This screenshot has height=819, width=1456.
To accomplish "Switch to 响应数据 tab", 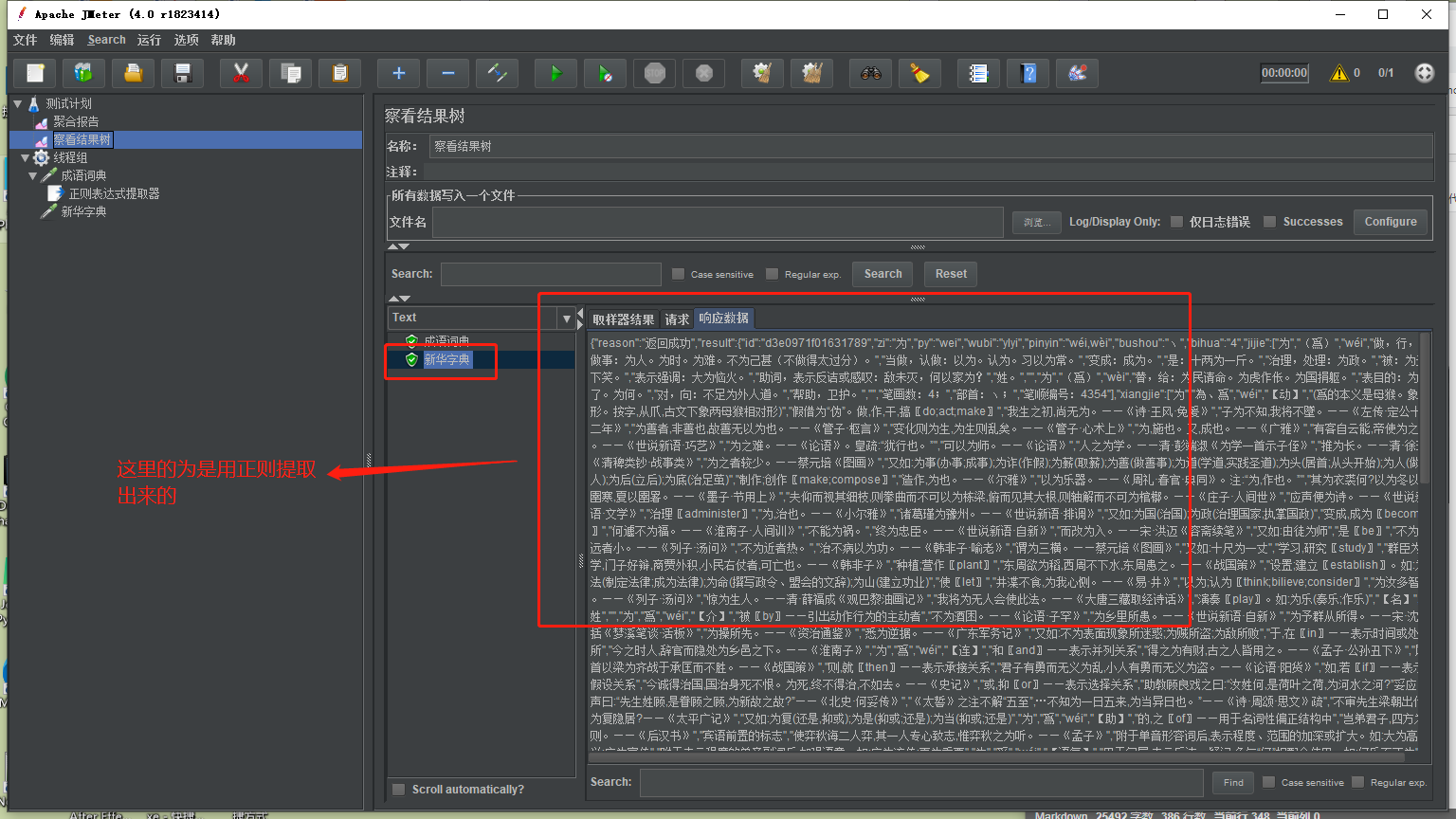I will coord(724,318).
